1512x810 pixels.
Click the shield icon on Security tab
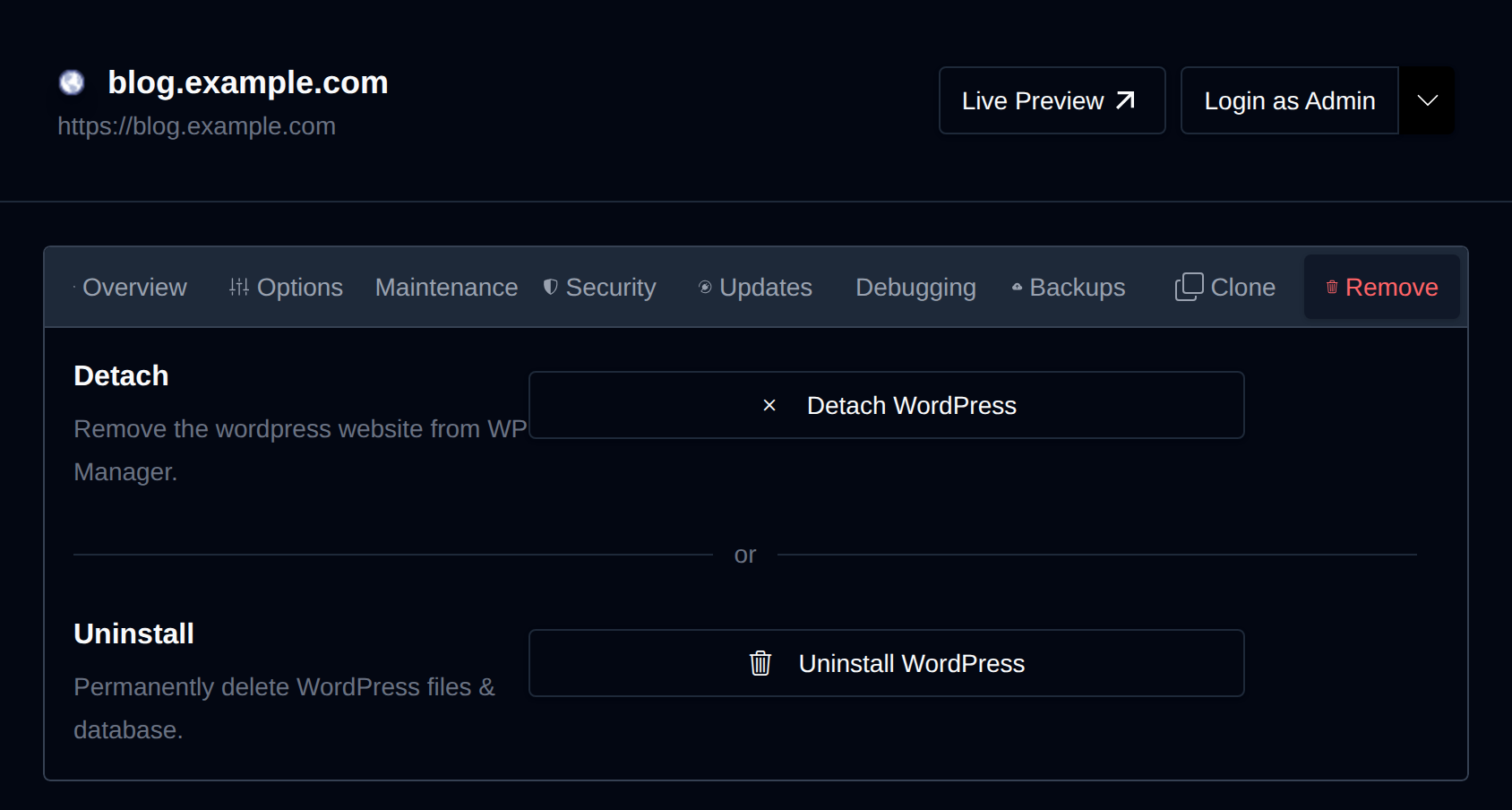551,287
